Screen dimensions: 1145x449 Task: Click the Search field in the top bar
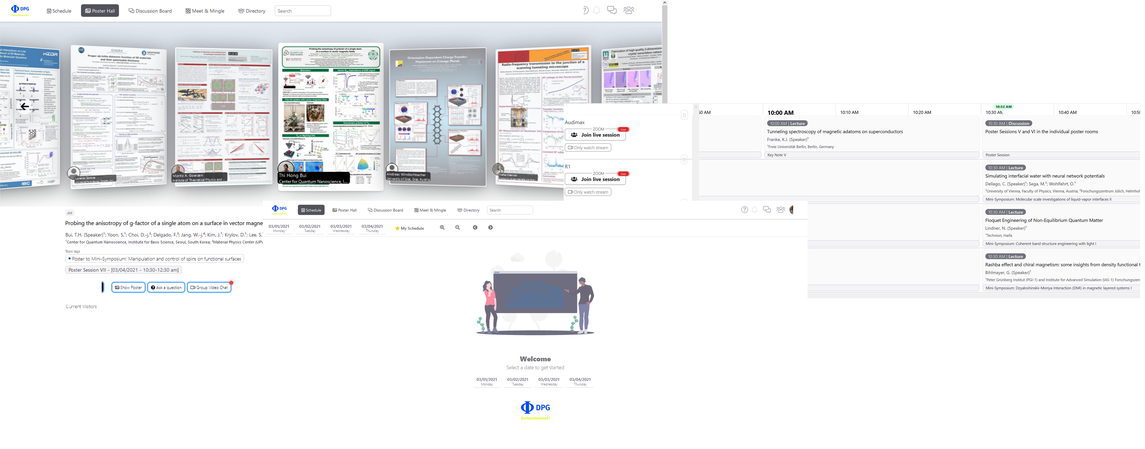(302, 11)
